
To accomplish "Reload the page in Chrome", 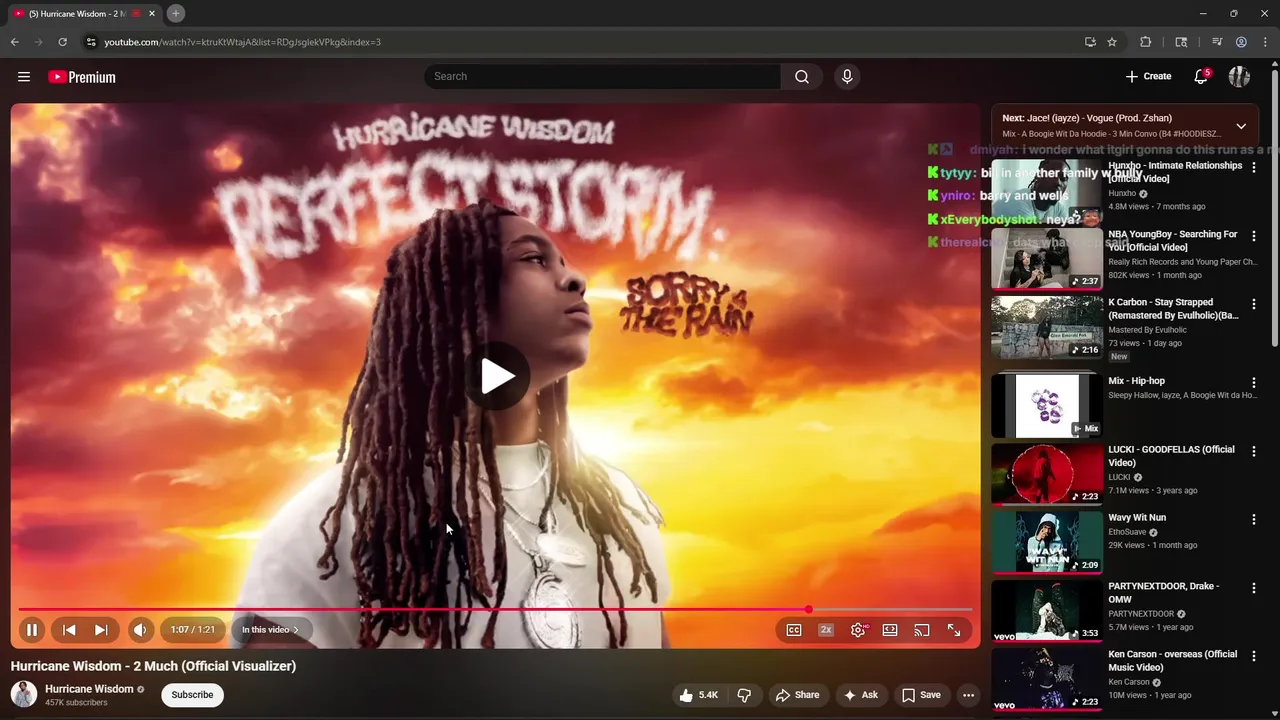I will point(62,42).
